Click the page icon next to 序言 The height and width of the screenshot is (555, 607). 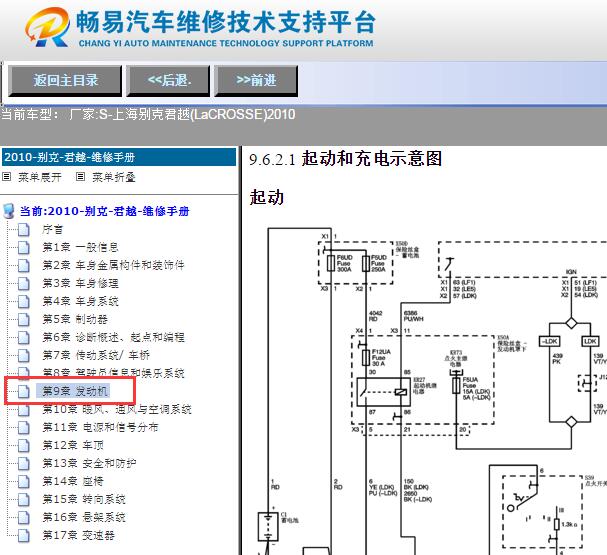tap(24, 230)
